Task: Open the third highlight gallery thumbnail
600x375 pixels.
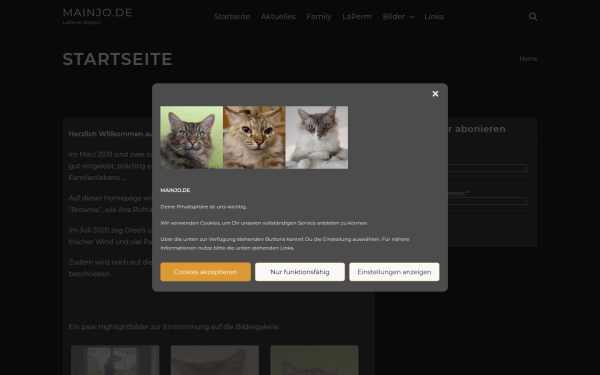Action: tap(314, 360)
